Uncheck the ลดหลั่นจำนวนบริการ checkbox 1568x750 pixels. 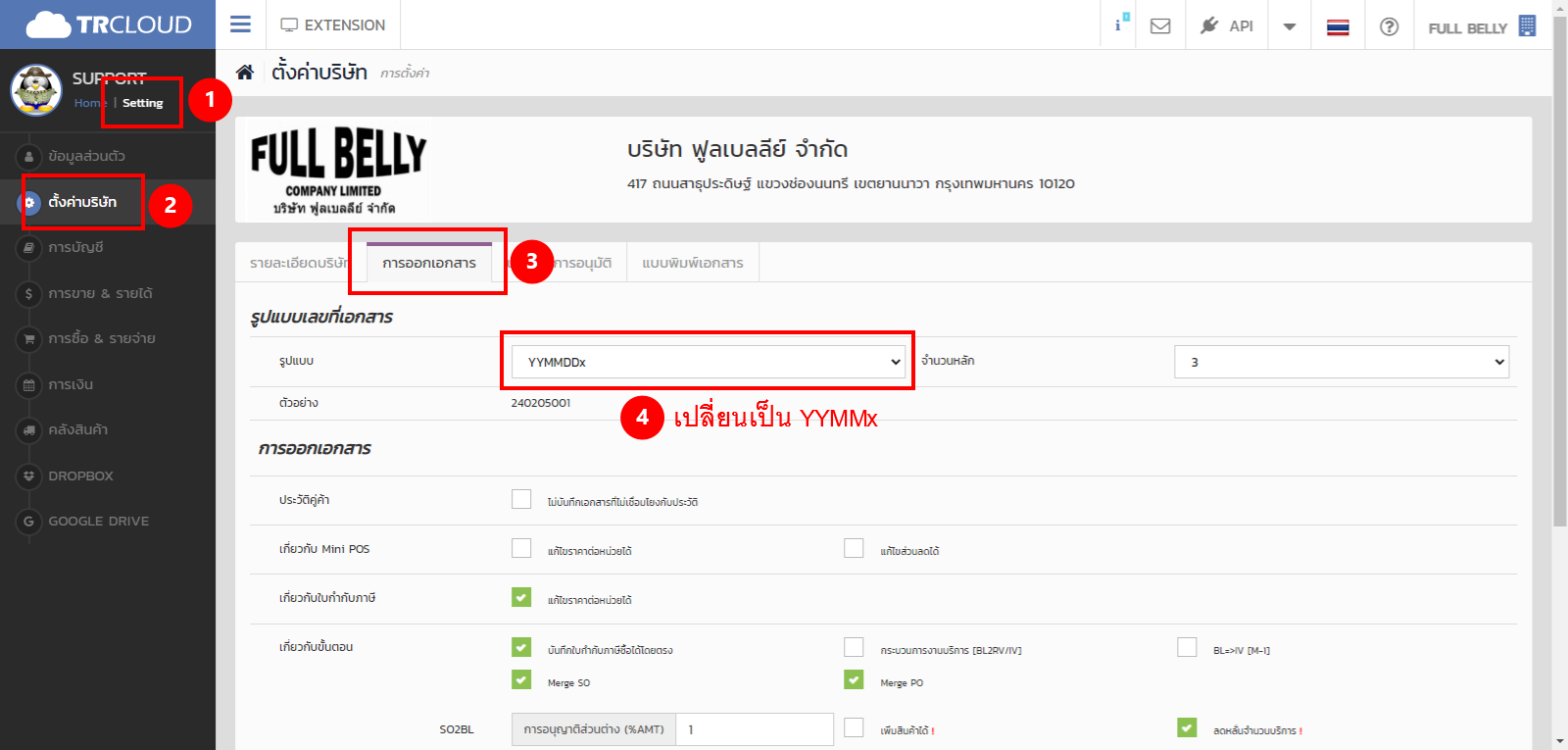[1187, 727]
